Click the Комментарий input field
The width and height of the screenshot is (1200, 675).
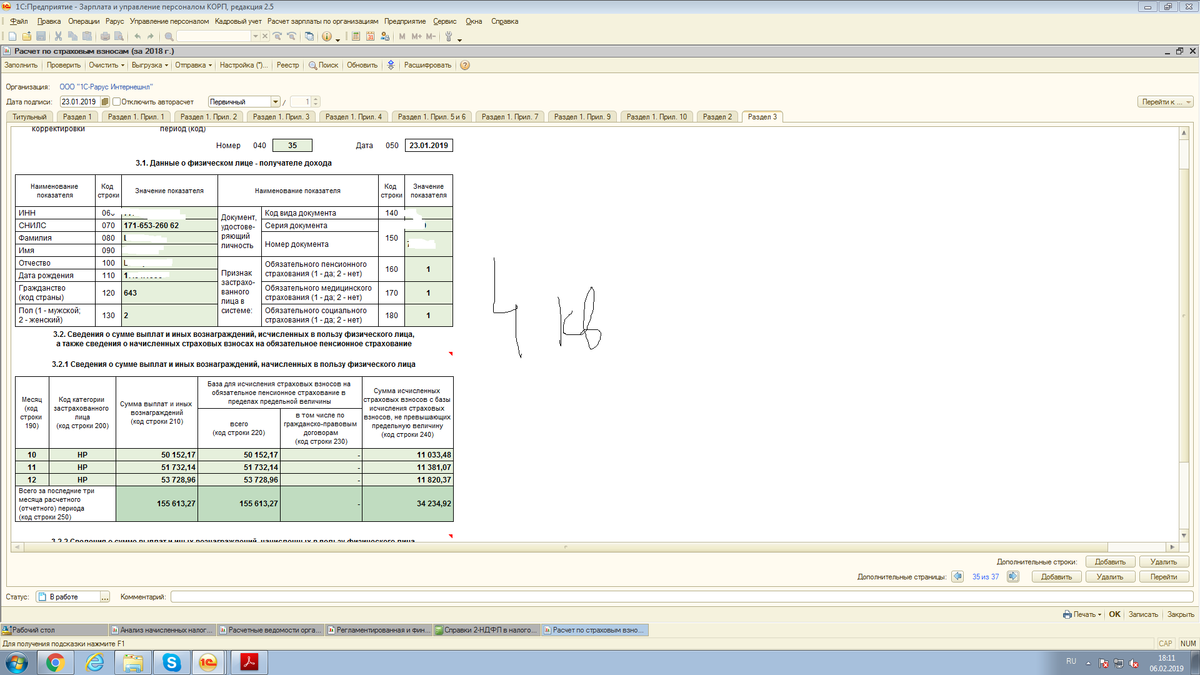[682, 597]
